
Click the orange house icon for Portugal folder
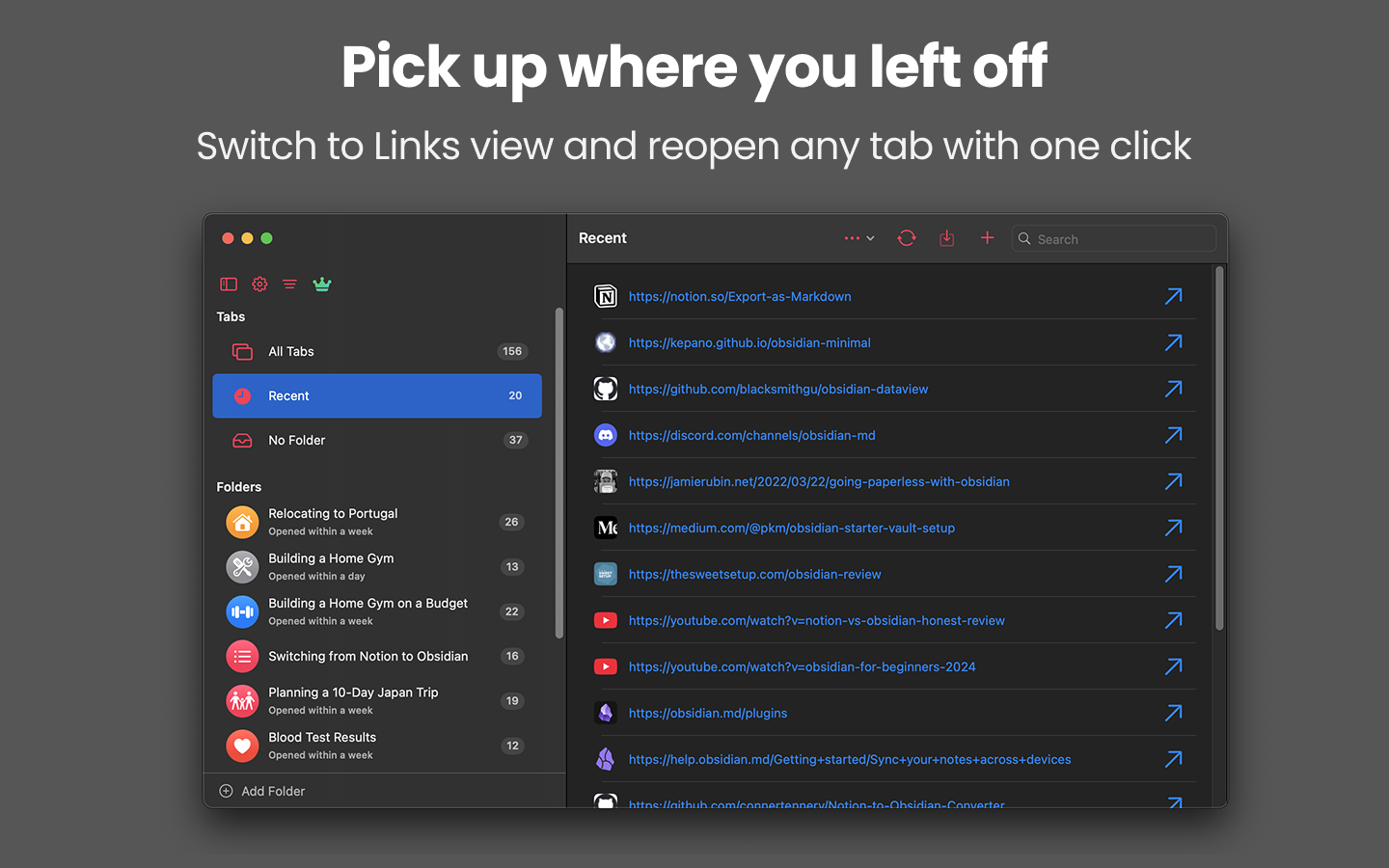click(x=242, y=522)
